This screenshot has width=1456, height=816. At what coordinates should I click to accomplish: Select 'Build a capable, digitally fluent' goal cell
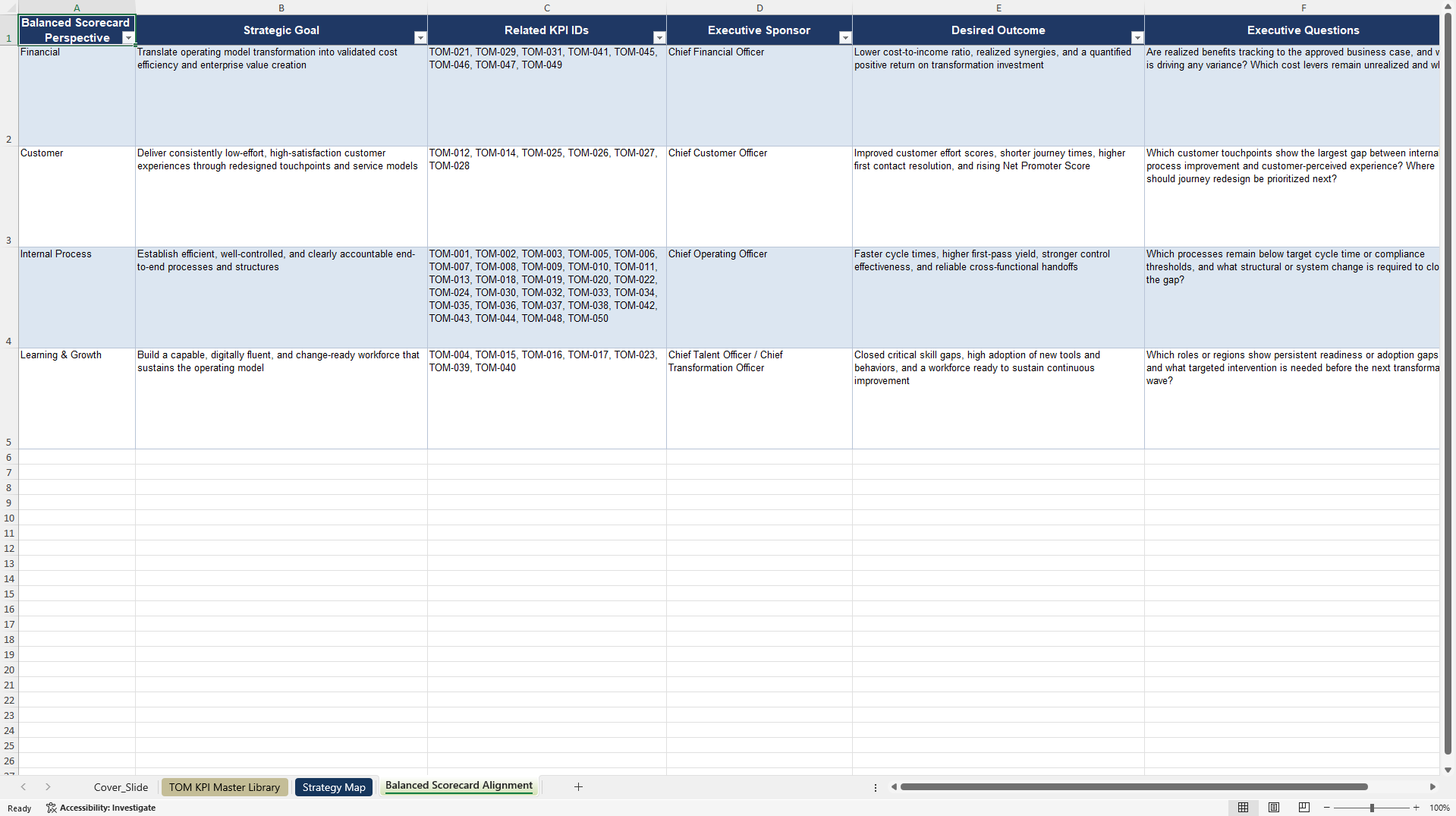click(x=281, y=399)
